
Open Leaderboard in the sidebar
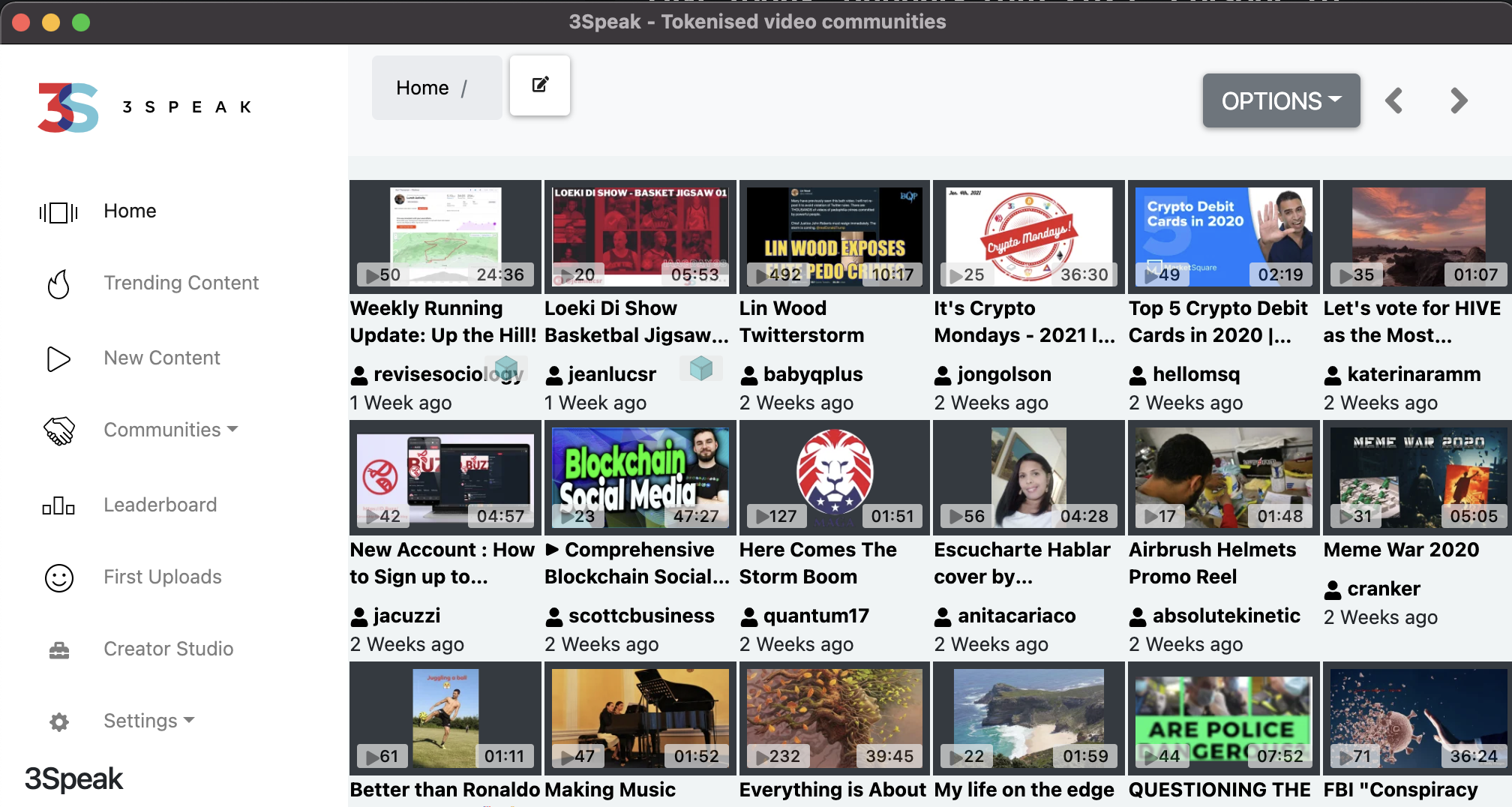pyautogui.click(x=160, y=505)
